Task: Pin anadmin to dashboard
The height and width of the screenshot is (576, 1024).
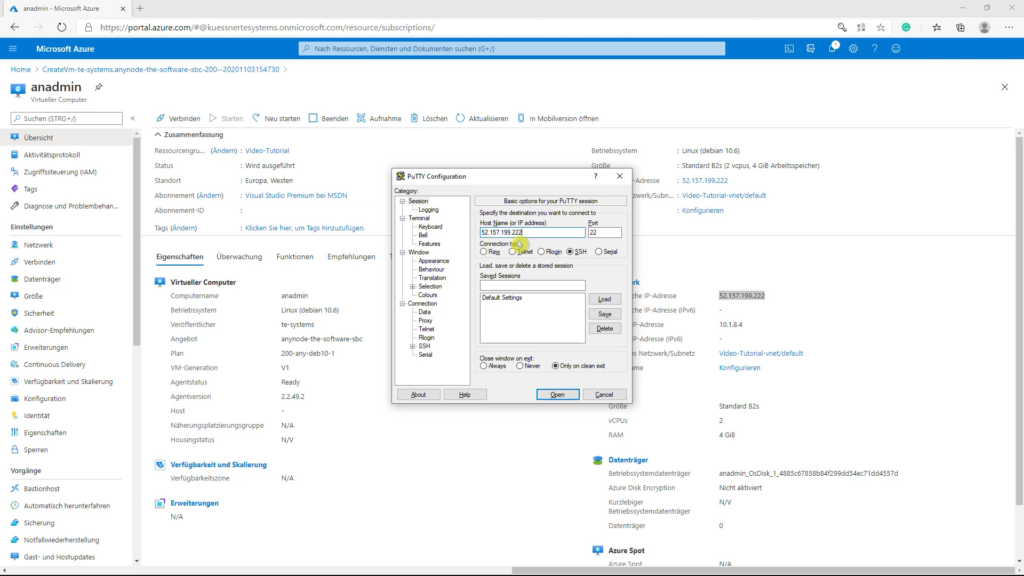Action: [x=99, y=87]
